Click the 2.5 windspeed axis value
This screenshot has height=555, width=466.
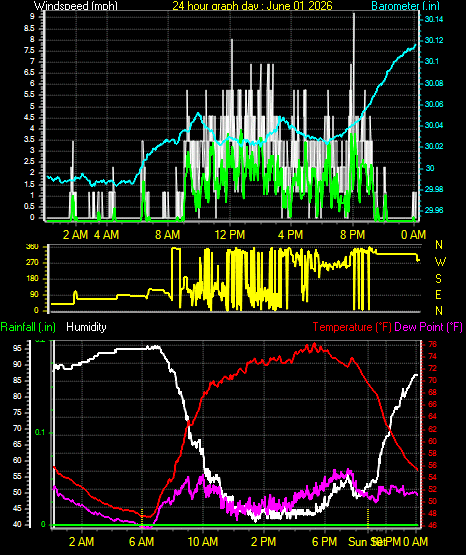(29, 162)
